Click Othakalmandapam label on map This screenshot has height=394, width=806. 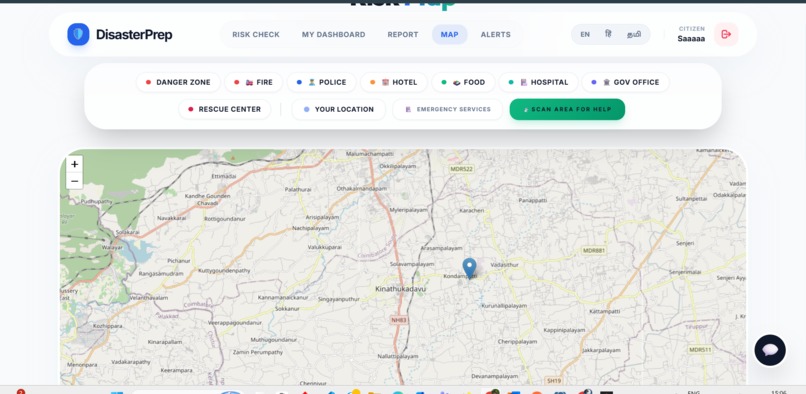(361, 189)
